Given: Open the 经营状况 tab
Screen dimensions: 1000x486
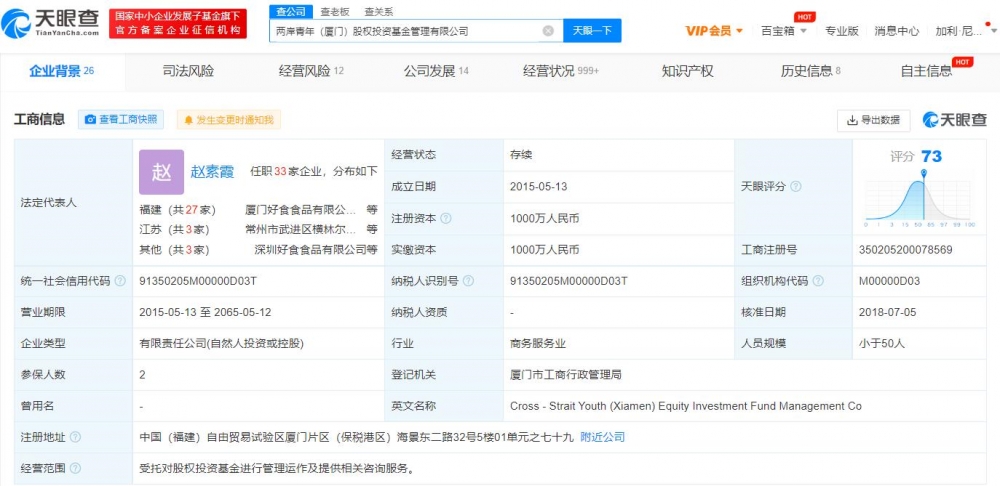Looking at the screenshot, I should click(x=561, y=71).
